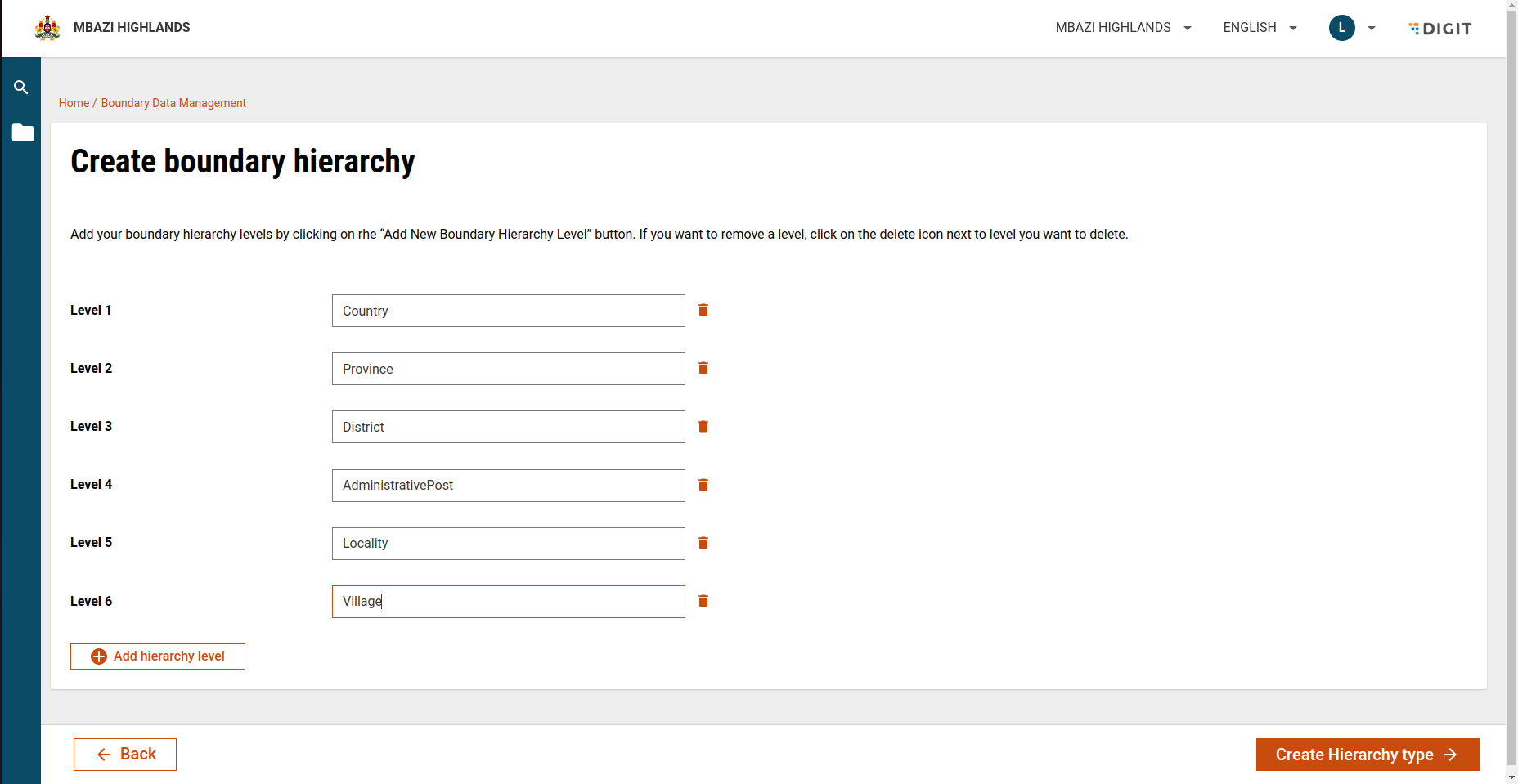Delete the Country level row
The image size is (1518, 784).
(x=703, y=310)
